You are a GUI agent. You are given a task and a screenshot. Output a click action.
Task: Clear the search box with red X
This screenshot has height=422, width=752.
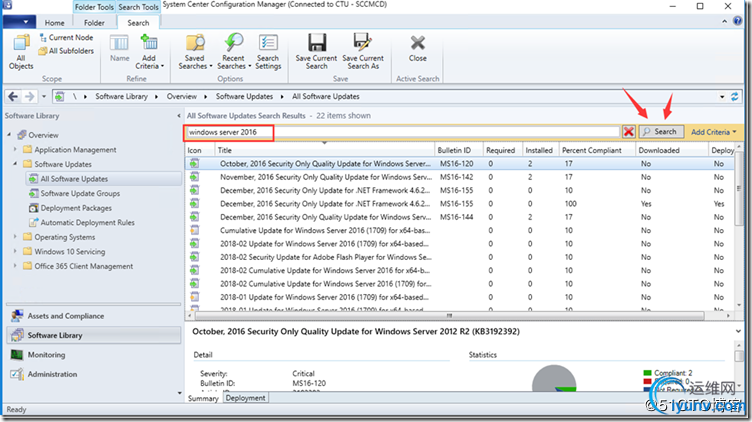tap(628, 132)
